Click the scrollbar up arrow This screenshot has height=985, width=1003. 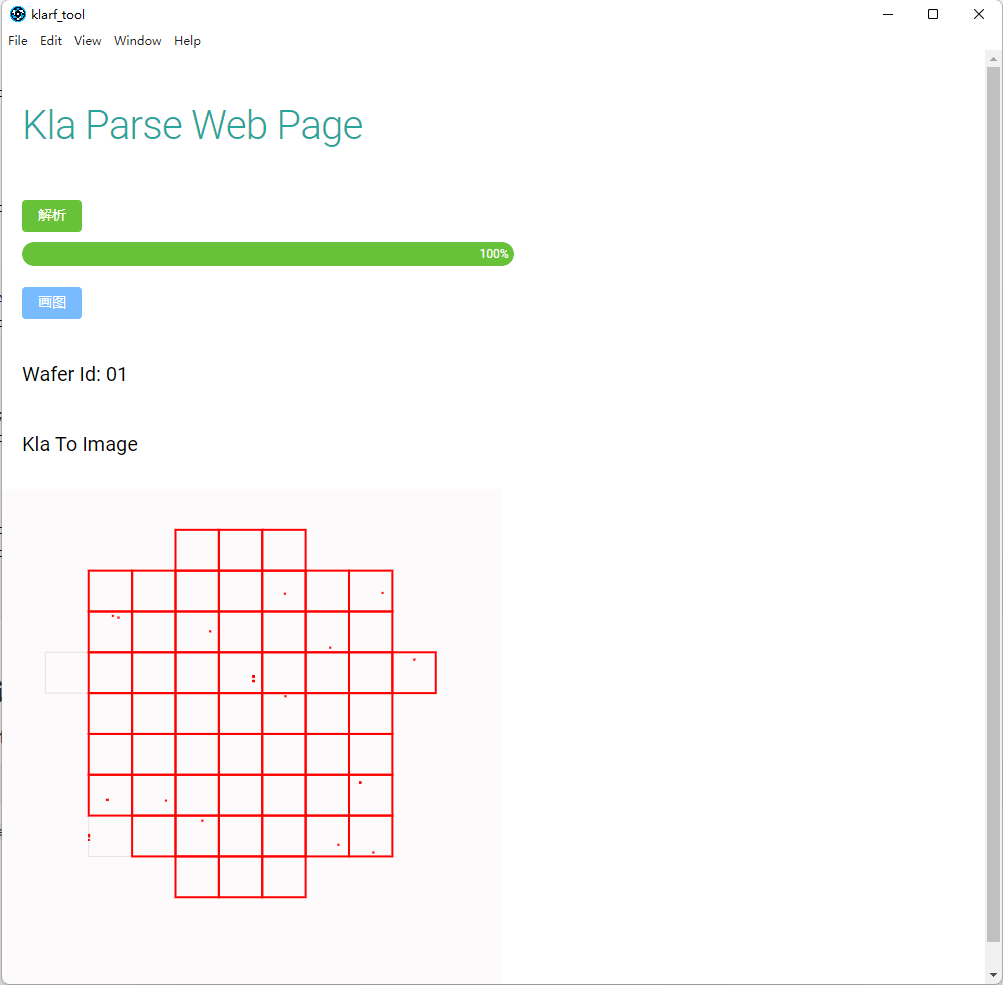click(x=993, y=59)
